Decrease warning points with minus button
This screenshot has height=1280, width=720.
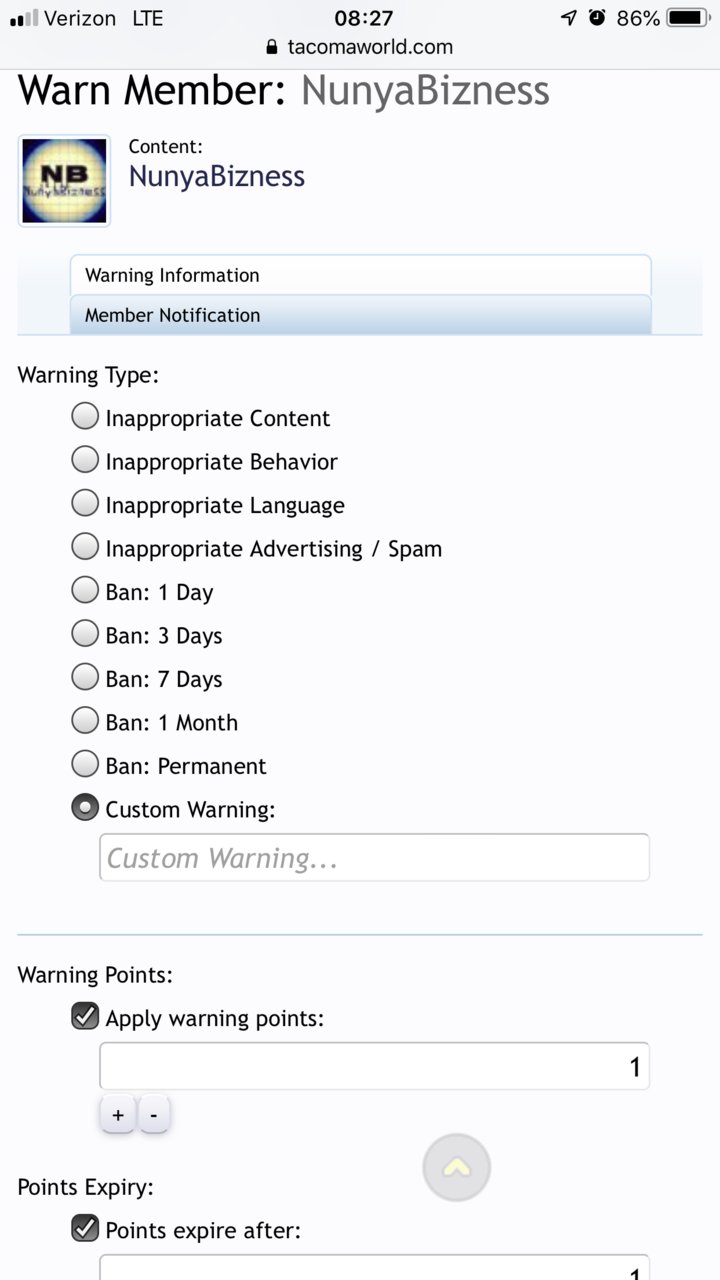[x=154, y=1115]
